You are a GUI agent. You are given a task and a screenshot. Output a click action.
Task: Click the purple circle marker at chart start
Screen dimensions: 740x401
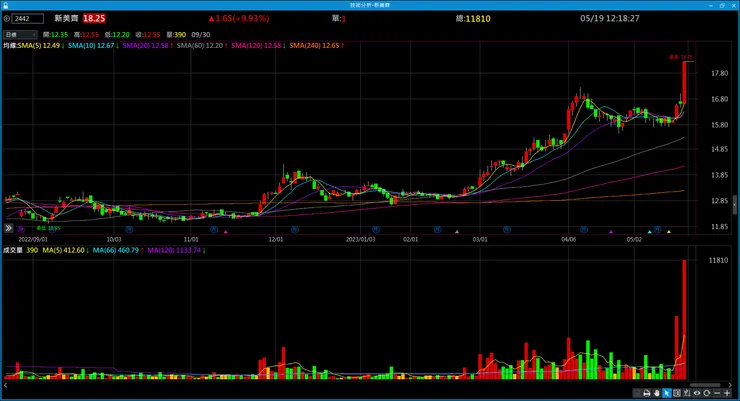(21, 229)
